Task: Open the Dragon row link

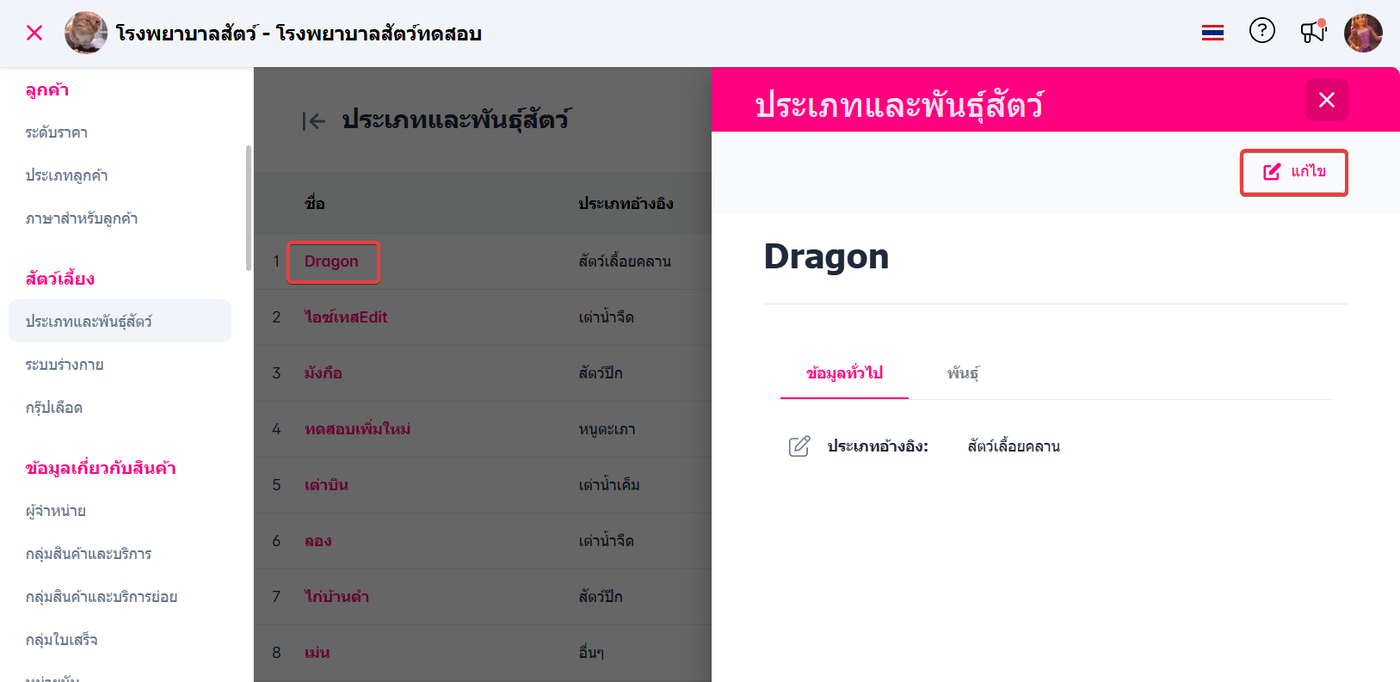Action: pos(332,261)
